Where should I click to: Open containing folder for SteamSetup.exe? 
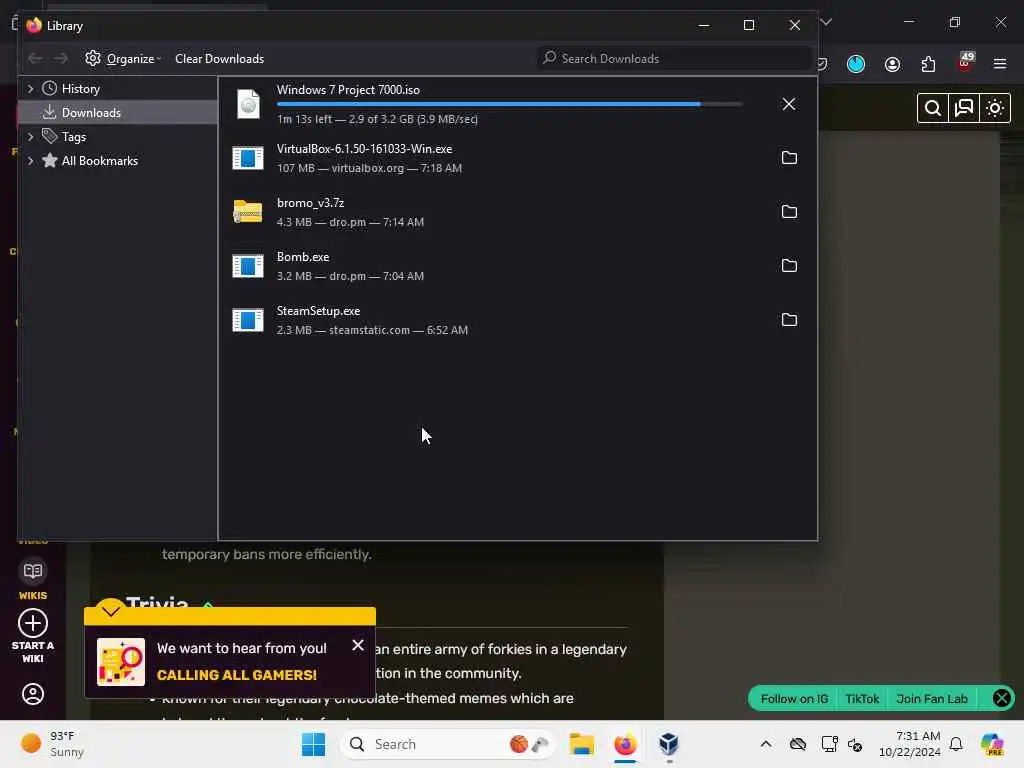click(x=789, y=320)
